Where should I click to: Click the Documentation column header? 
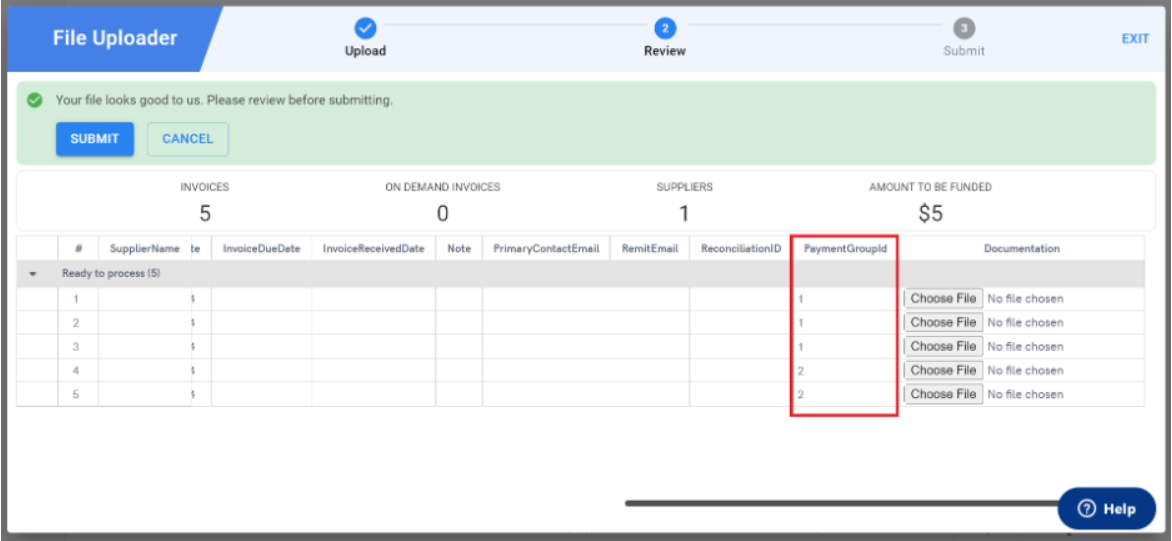[1022, 249]
